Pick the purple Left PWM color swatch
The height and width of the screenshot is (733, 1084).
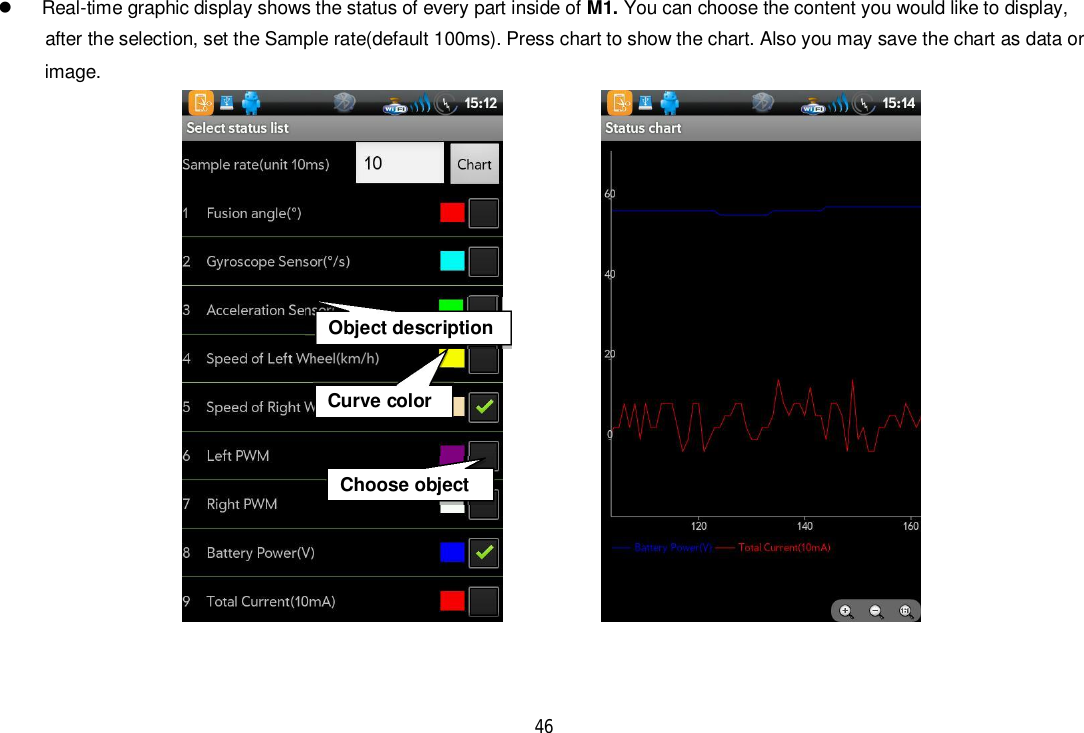coord(452,454)
